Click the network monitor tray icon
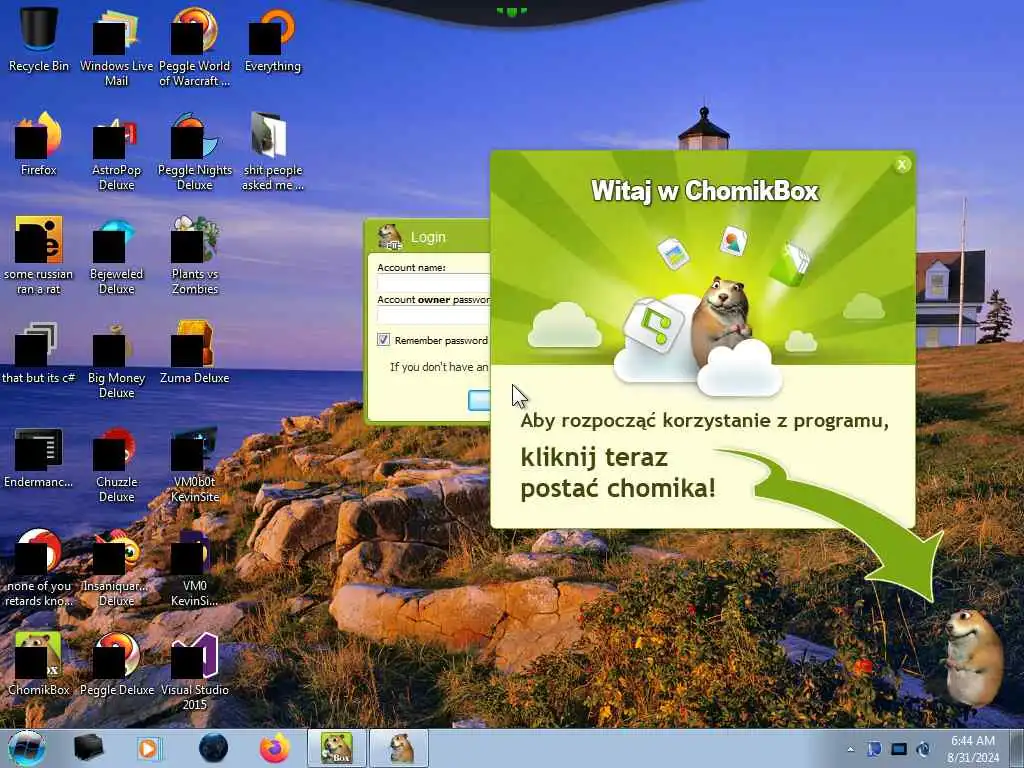This screenshot has width=1024, height=768. tap(899, 749)
